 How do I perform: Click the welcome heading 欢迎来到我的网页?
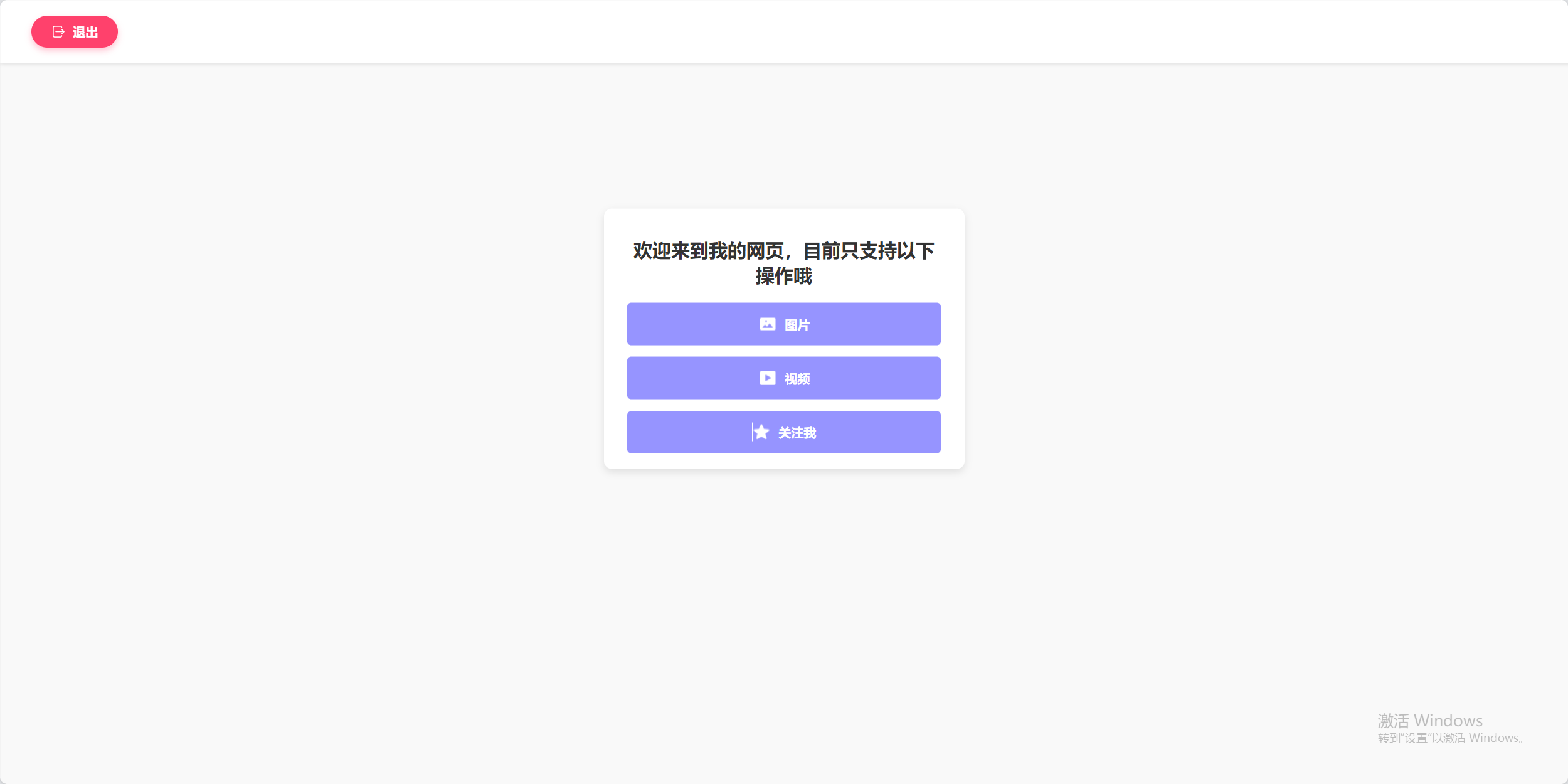[x=708, y=251]
